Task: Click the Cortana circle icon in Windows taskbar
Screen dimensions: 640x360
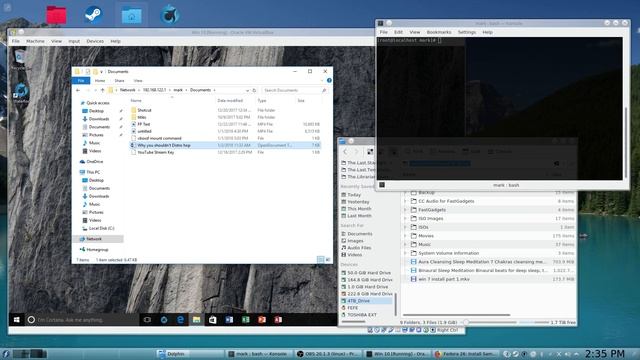Action: 31,320
